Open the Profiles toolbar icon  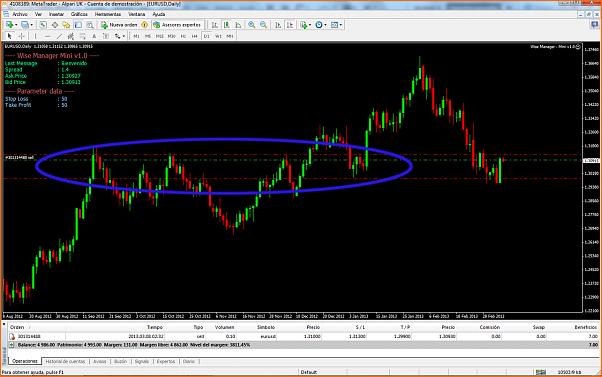(25, 25)
